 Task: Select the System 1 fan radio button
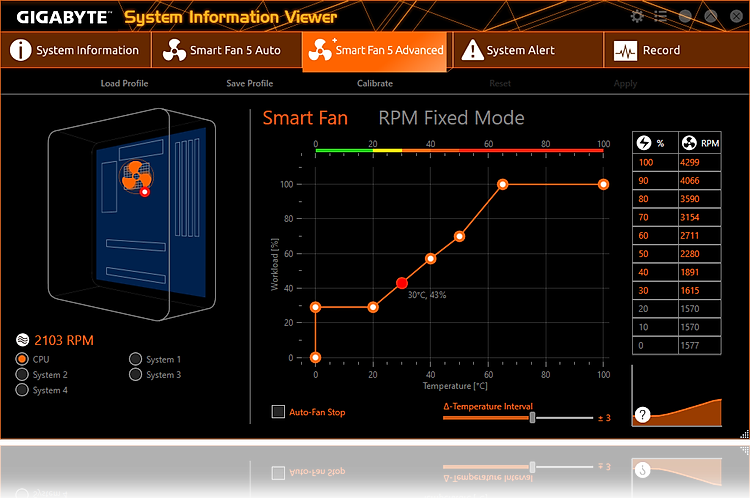click(x=135, y=359)
